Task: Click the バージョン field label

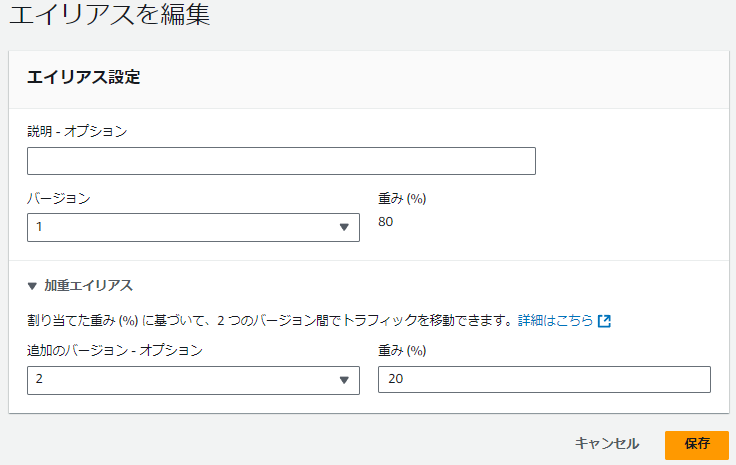Action: 59,198
